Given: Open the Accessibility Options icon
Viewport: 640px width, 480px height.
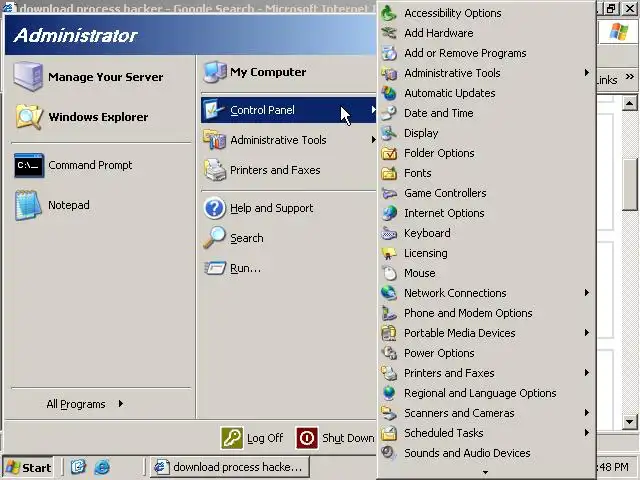Looking at the screenshot, I should tap(389, 13).
